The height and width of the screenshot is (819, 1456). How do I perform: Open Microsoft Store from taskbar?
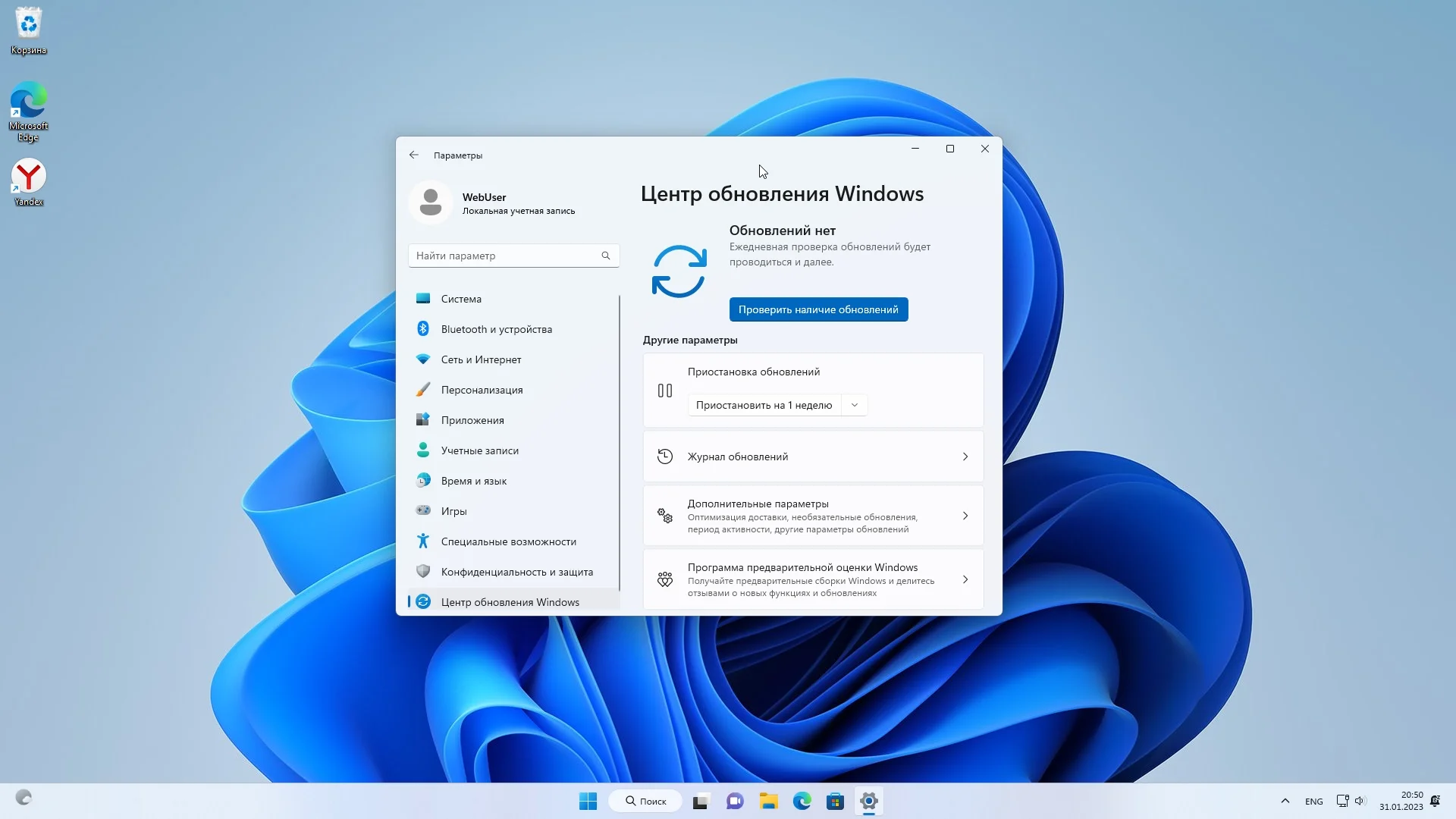(x=835, y=801)
